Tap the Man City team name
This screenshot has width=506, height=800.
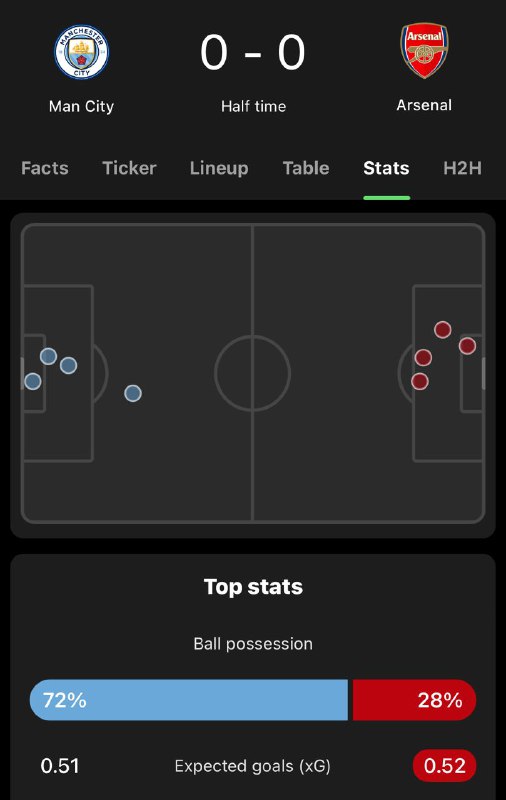click(82, 107)
